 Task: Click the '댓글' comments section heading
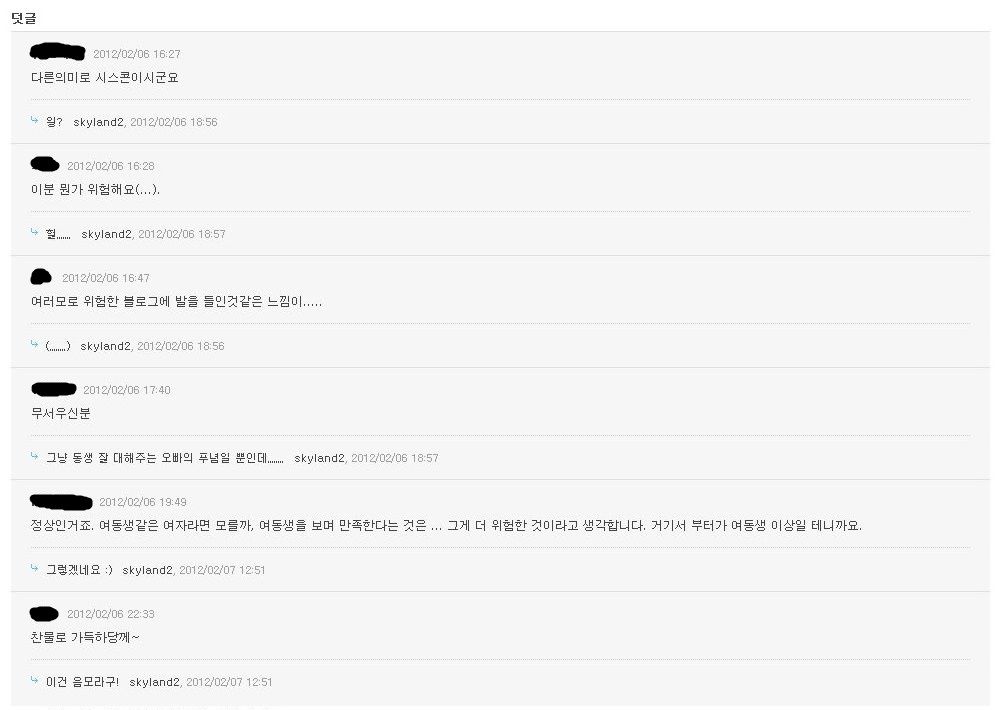click(23, 18)
